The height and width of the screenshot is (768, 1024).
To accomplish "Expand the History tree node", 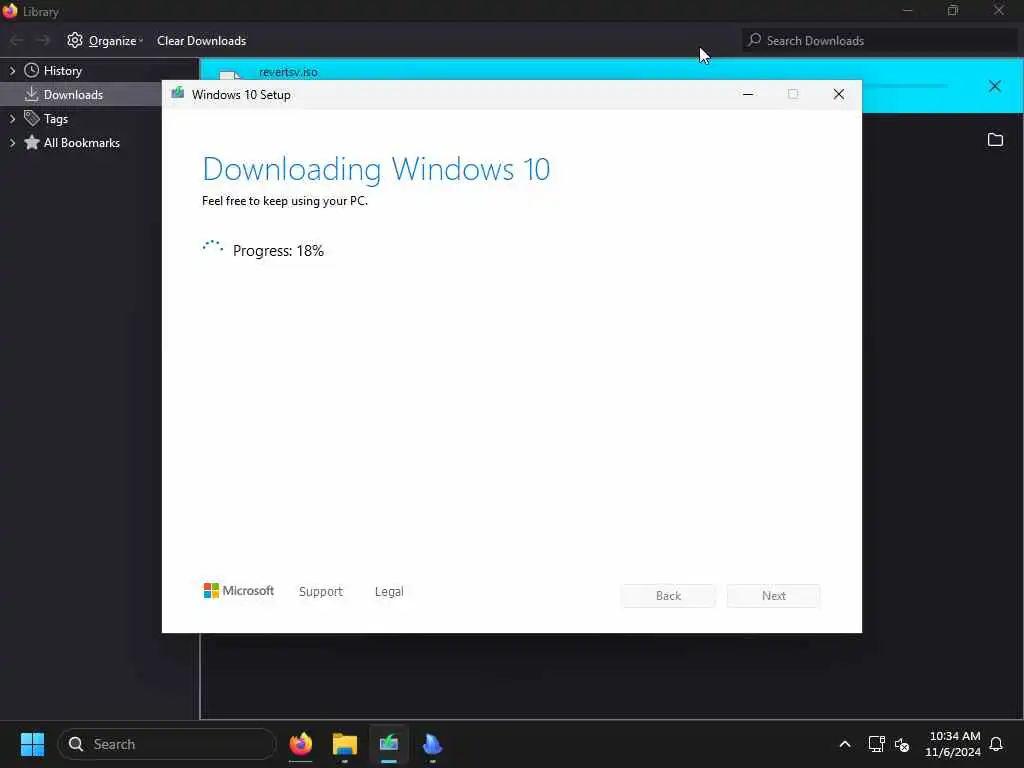I will coord(12,71).
